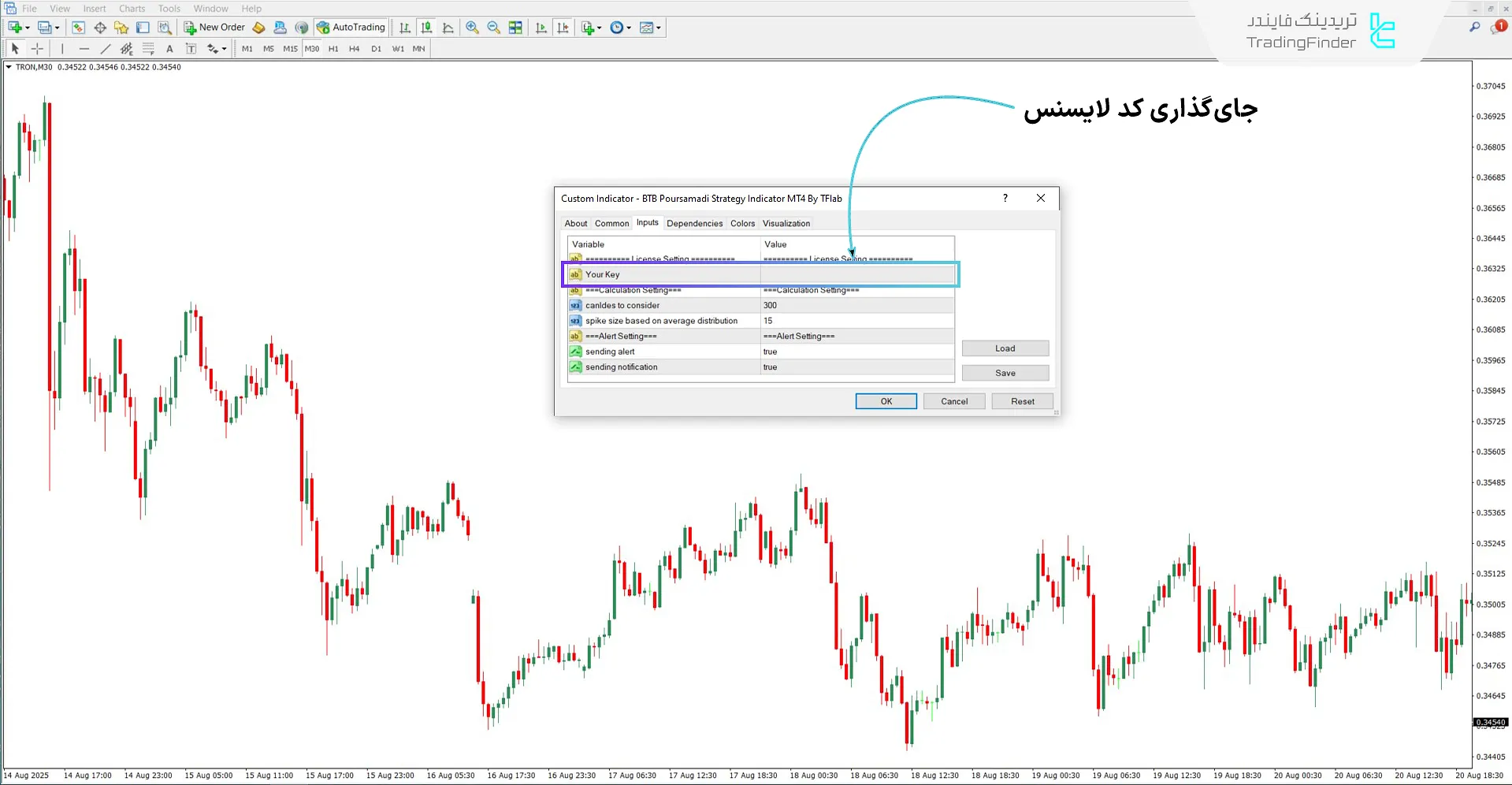Select the H4 timeframe
The image size is (1512, 785).
[354, 48]
